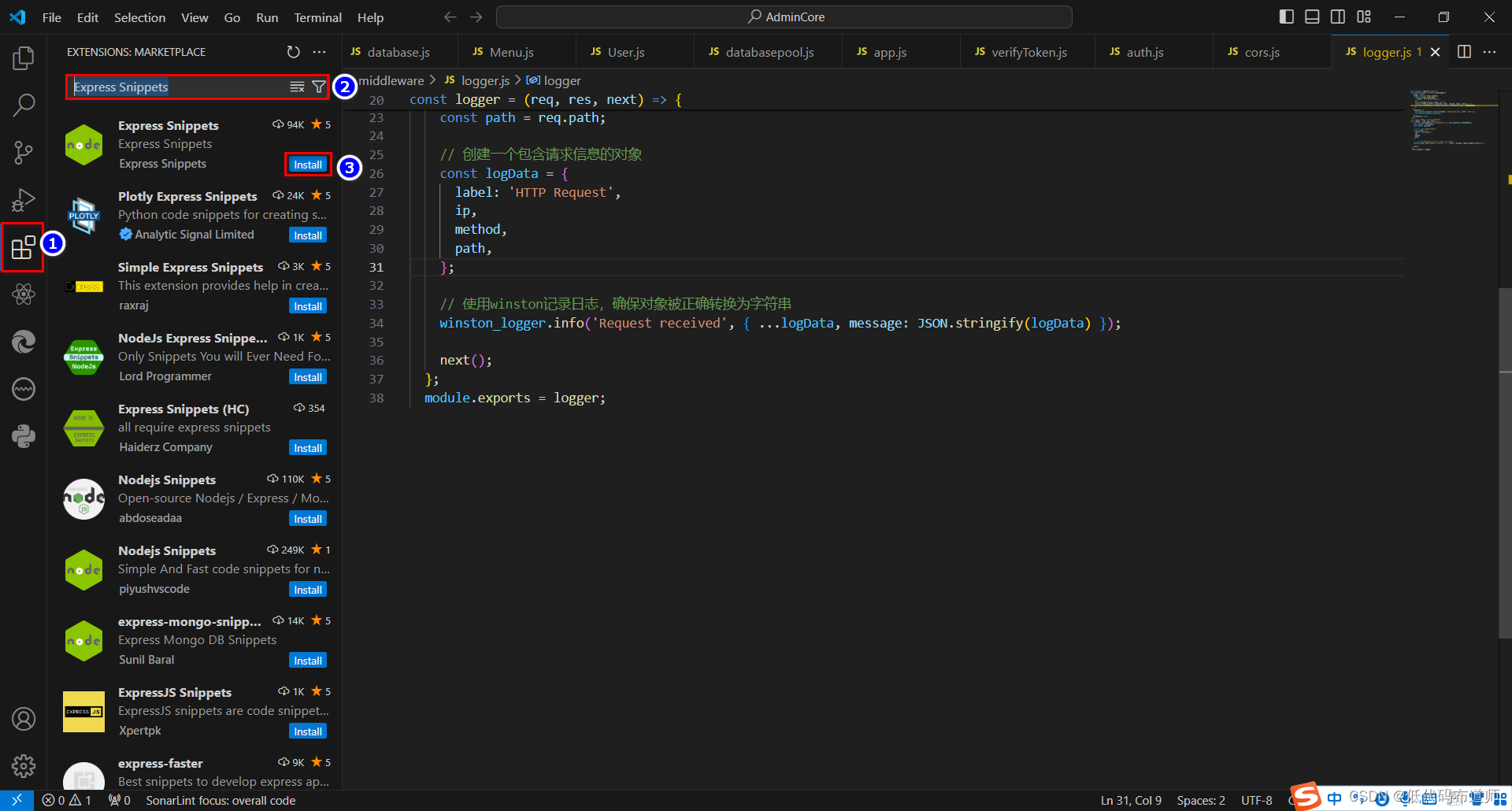The image size is (1512, 811).
Task: Open the Explorer view in activity bar
Action: (x=24, y=57)
